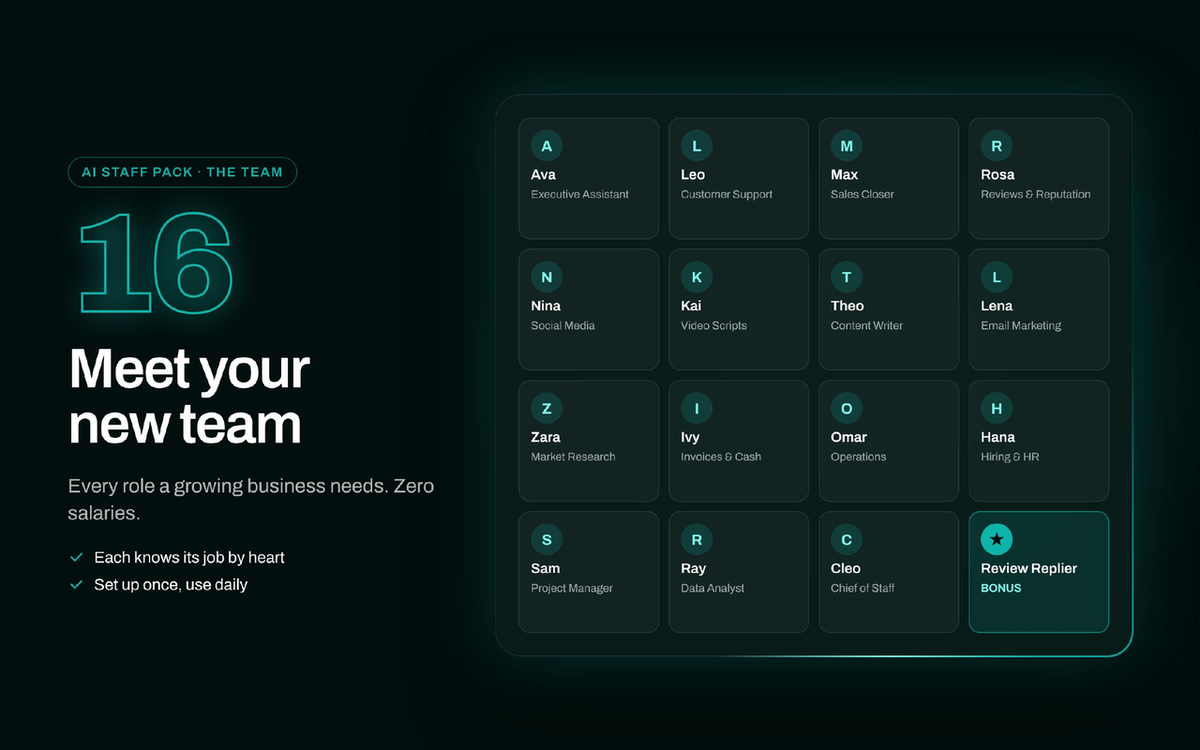Click the "Meet your new team" heading
Viewport: 1200px width, 750px height.
coord(190,397)
